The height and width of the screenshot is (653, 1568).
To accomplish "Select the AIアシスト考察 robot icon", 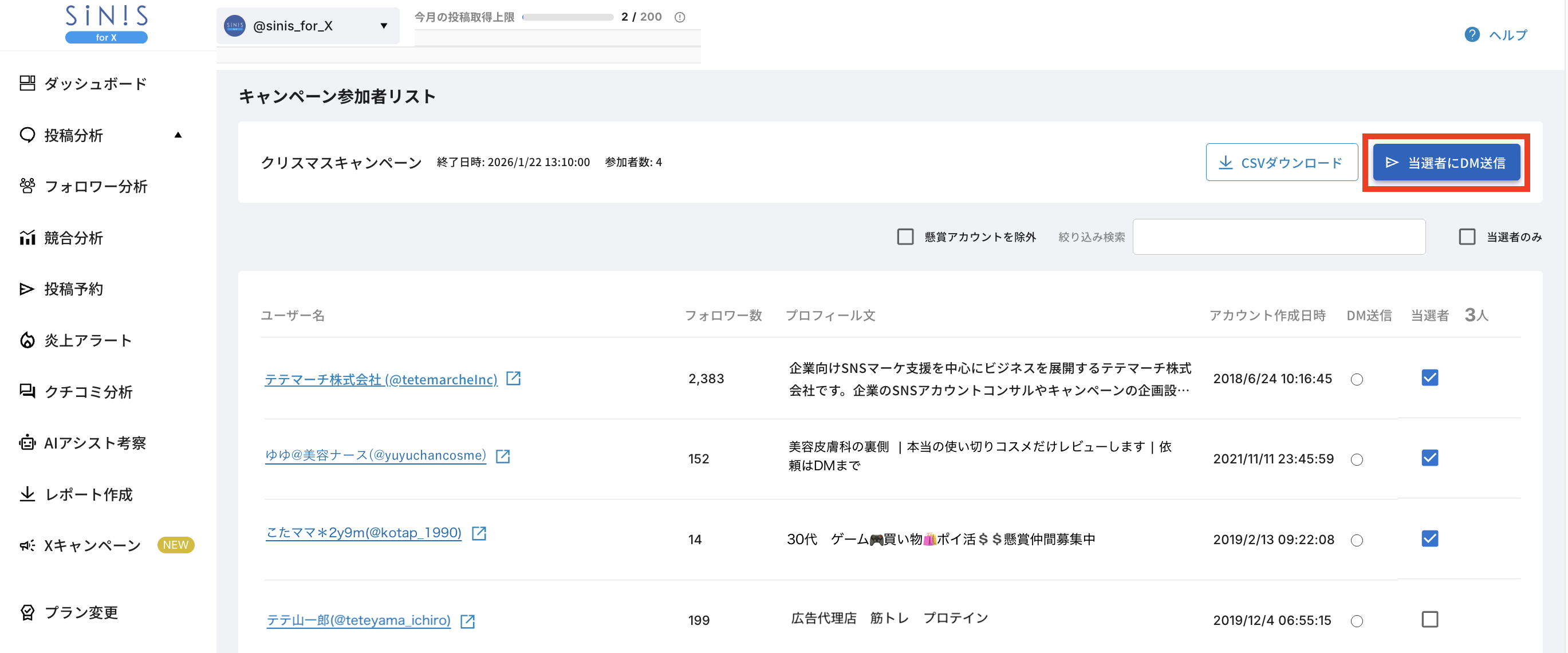I will tap(27, 442).
